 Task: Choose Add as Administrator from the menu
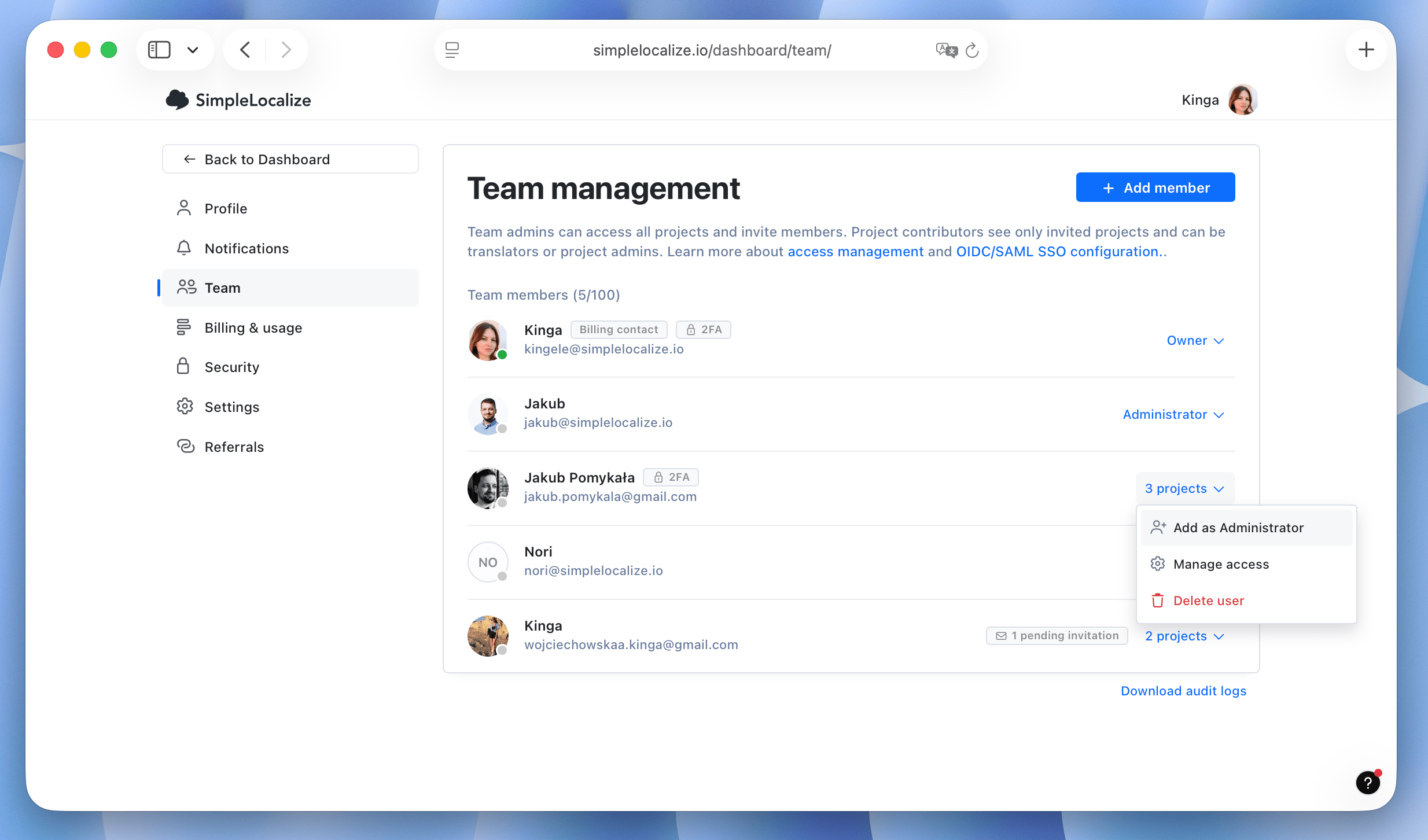coord(1247,528)
